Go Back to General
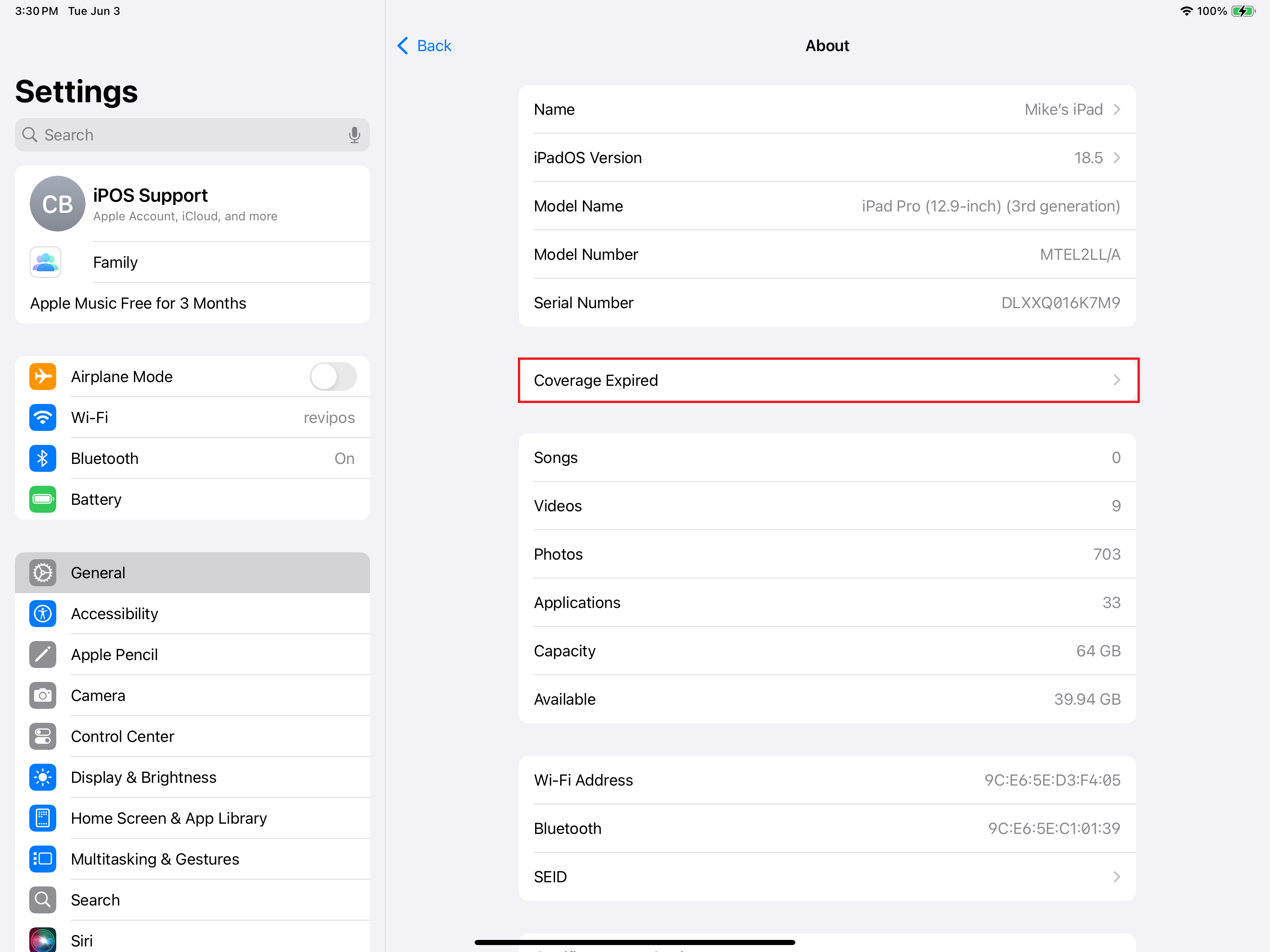Viewport: 1270px width, 952px height. coord(424,46)
